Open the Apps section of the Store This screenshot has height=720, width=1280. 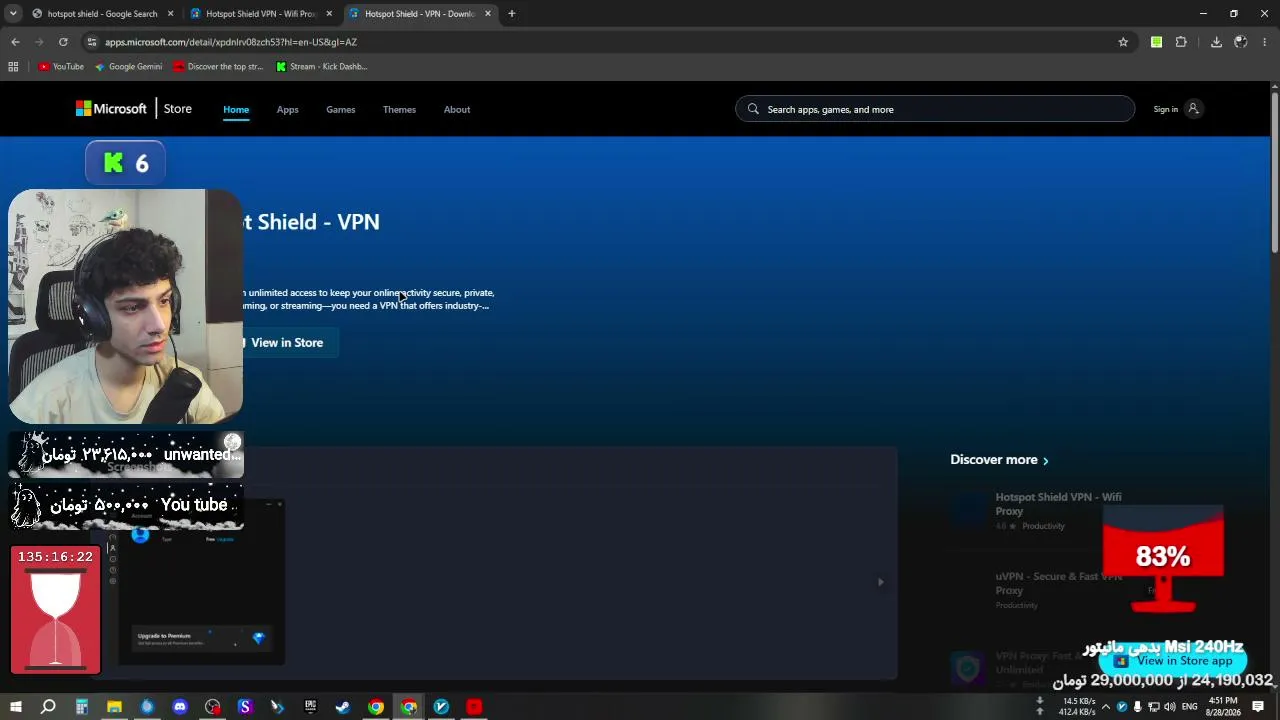point(288,109)
